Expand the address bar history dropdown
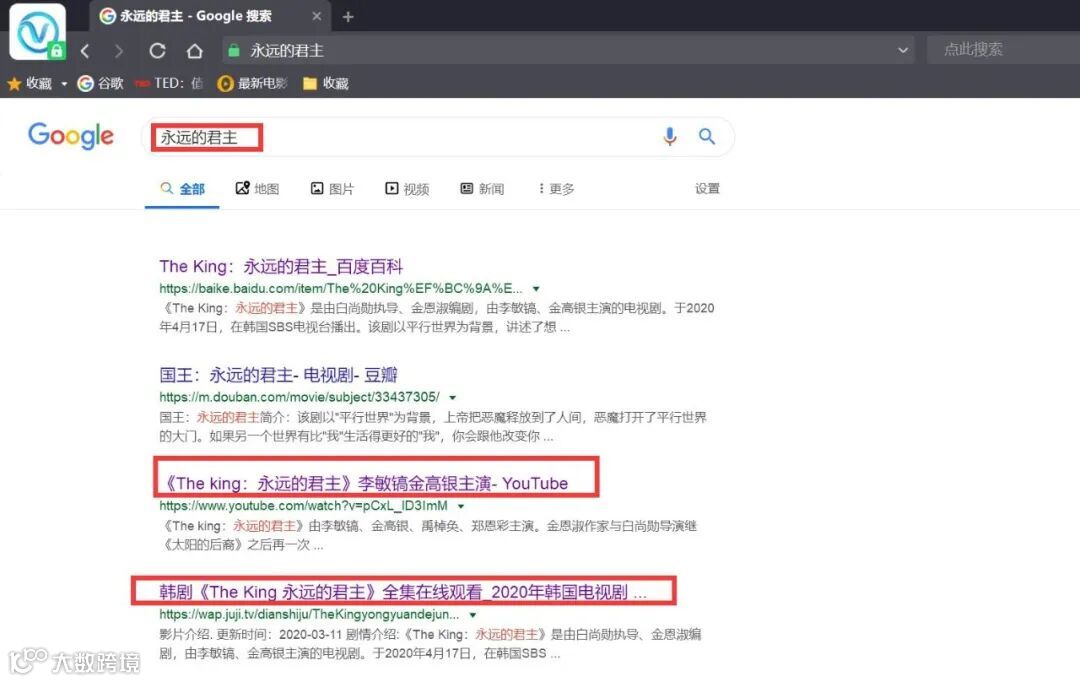Viewport: 1080px width, 682px height. pos(902,50)
